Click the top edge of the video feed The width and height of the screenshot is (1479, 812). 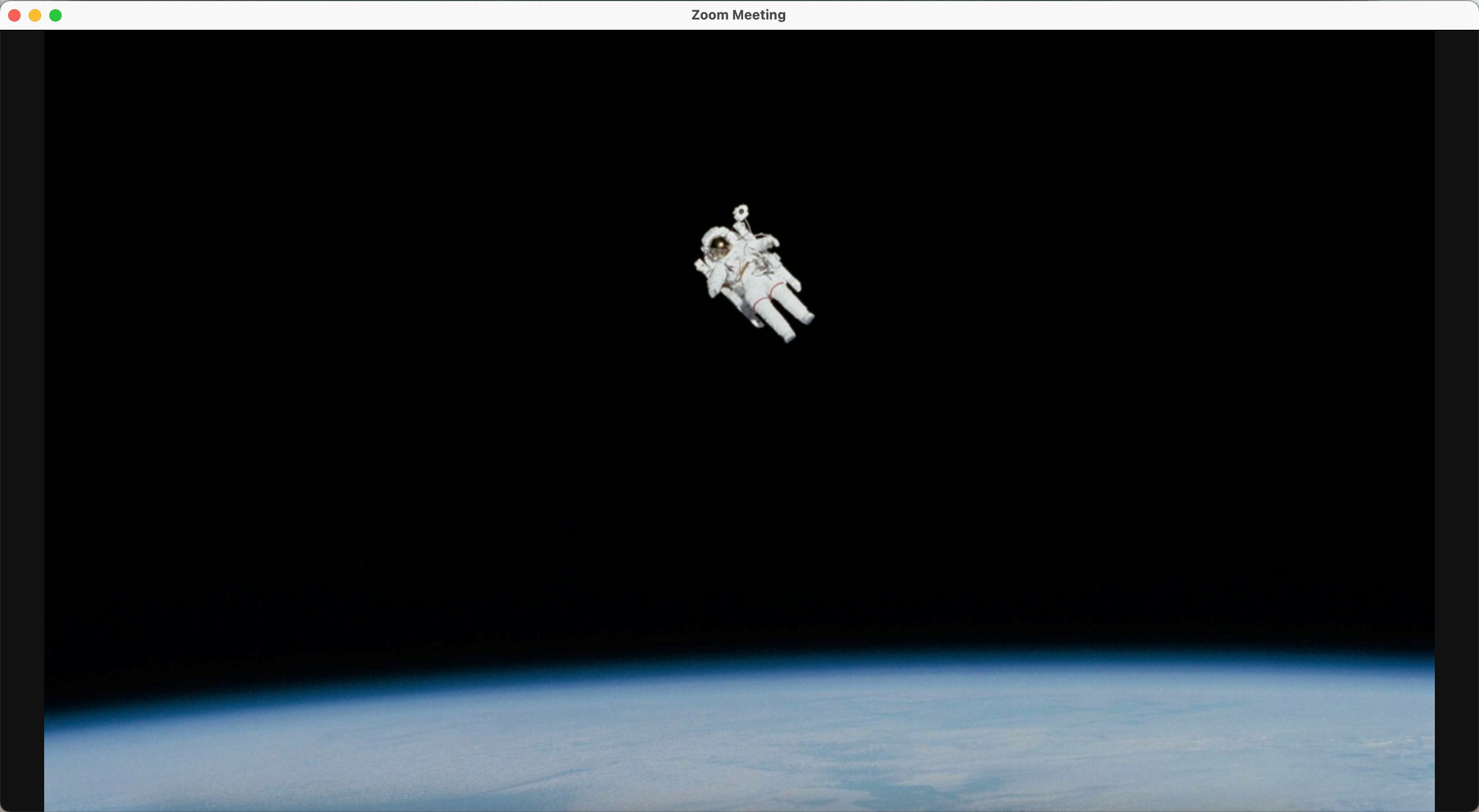tap(738, 40)
